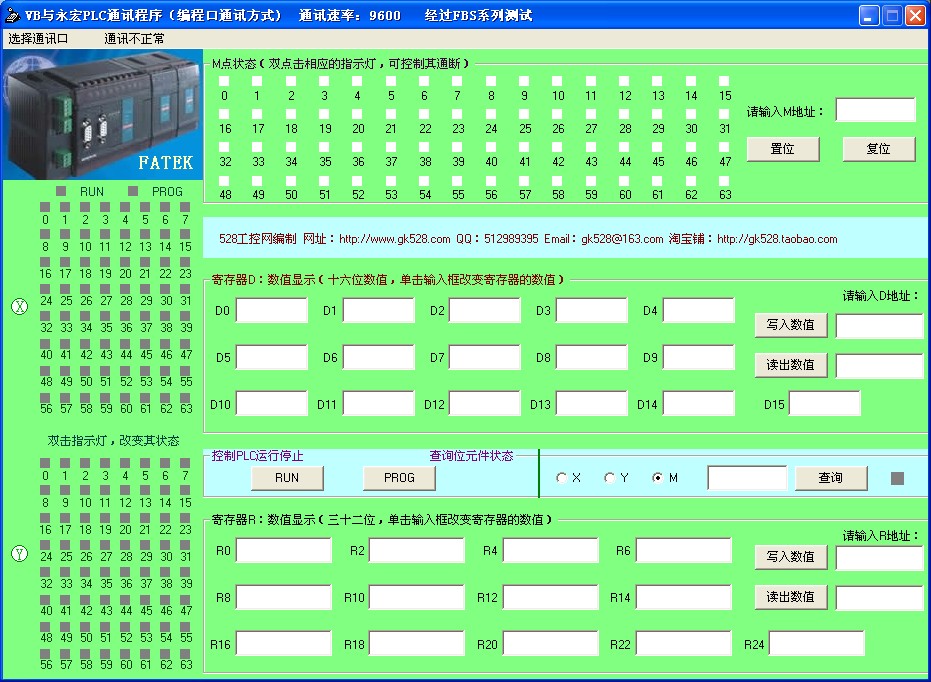The width and height of the screenshot is (931, 682).
Task: Select the Y radio button for query
Action: coord(609,478)
